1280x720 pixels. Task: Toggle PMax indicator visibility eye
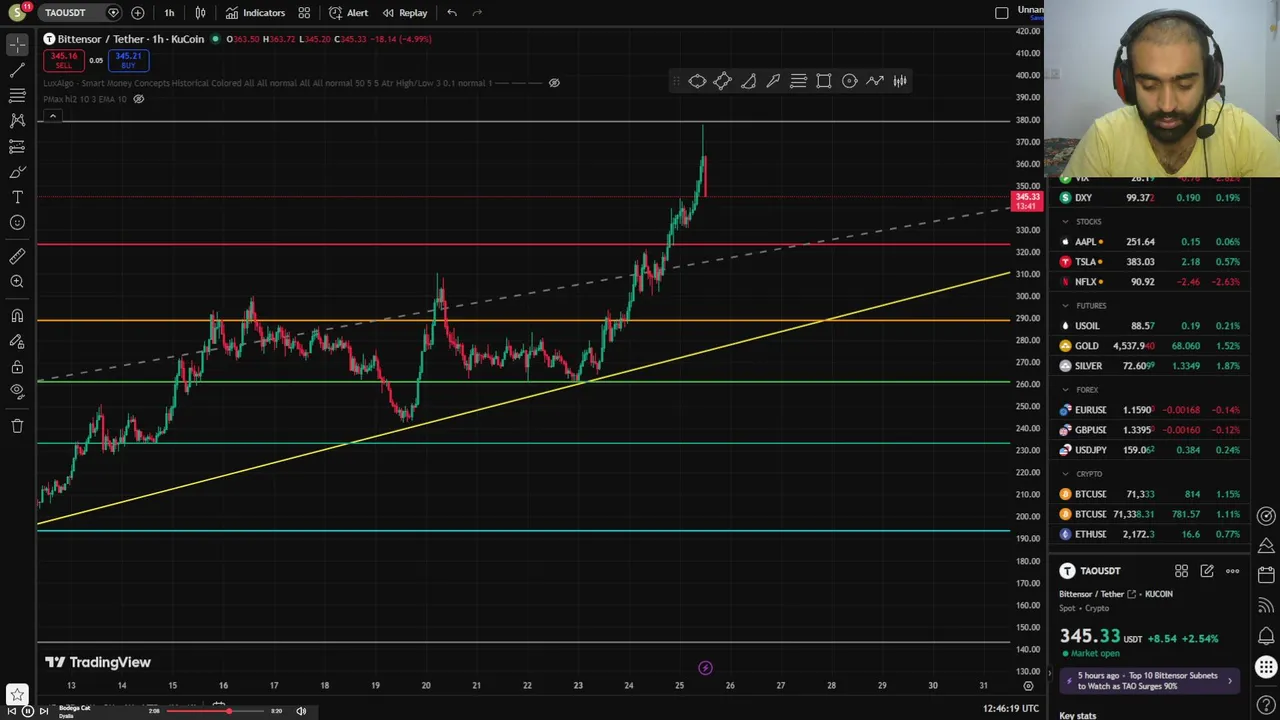(x=139, y=99)
